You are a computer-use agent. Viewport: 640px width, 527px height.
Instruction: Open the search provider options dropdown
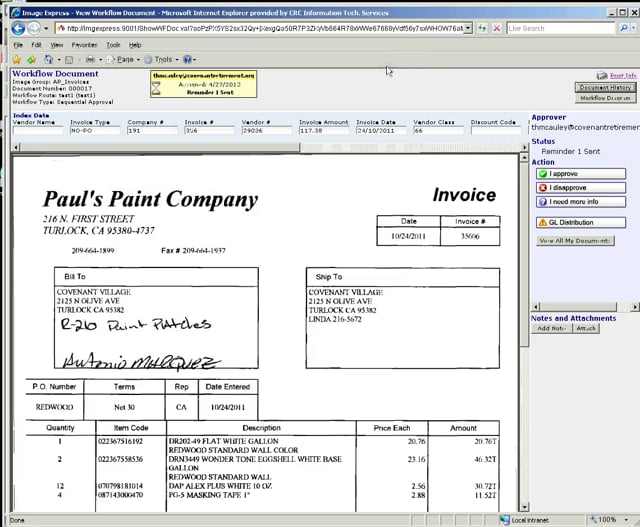click(x=633, y=28)
